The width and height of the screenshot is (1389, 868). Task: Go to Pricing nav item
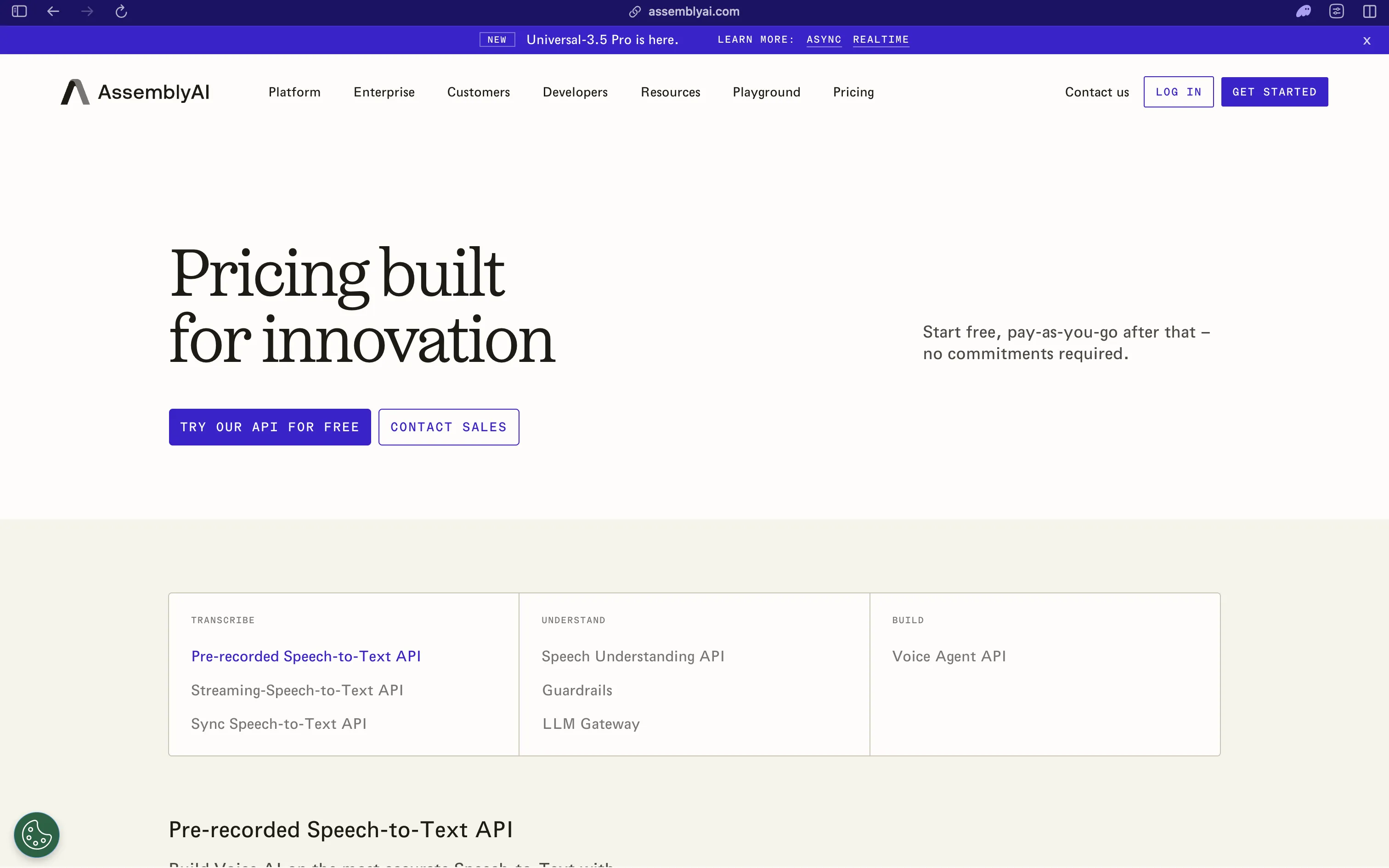tap(853, 92)
